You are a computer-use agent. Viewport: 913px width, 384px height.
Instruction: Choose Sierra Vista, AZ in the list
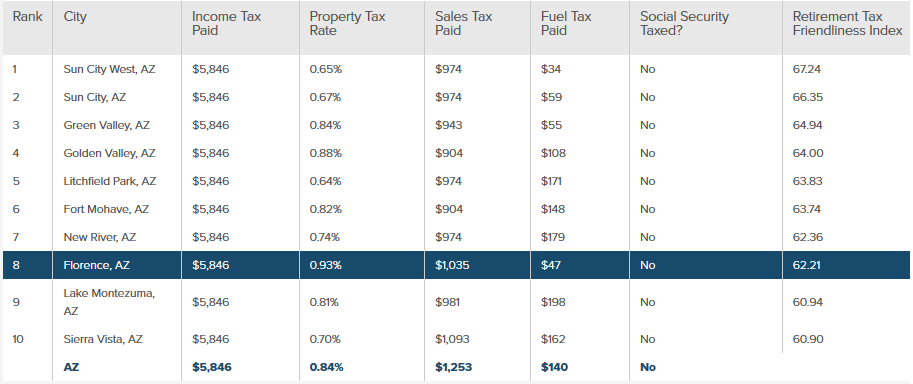[103, 339]
